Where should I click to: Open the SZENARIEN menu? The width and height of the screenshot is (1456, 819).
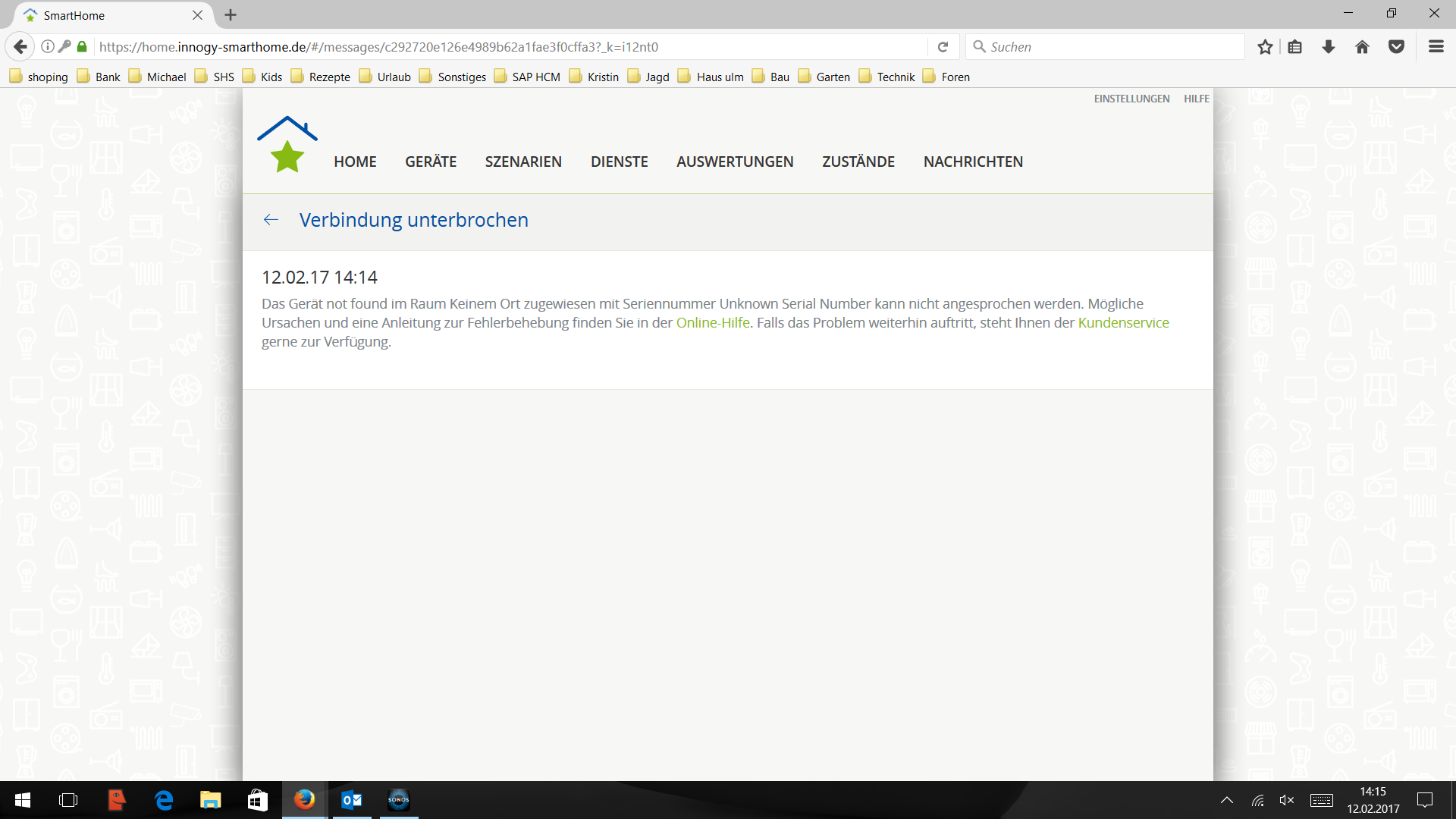coord(523,162)
